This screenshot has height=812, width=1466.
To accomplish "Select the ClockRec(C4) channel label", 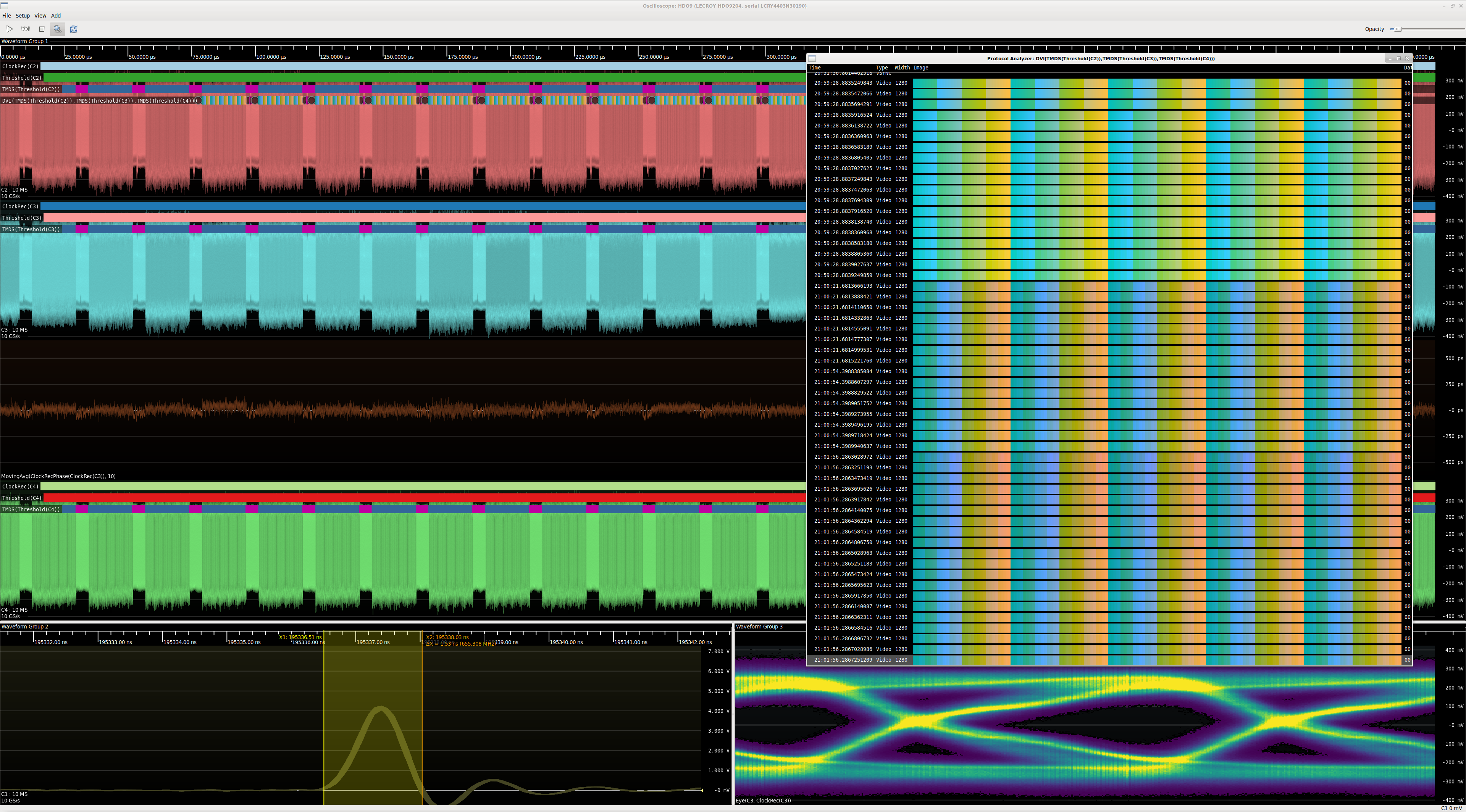I will click(21, 487).
